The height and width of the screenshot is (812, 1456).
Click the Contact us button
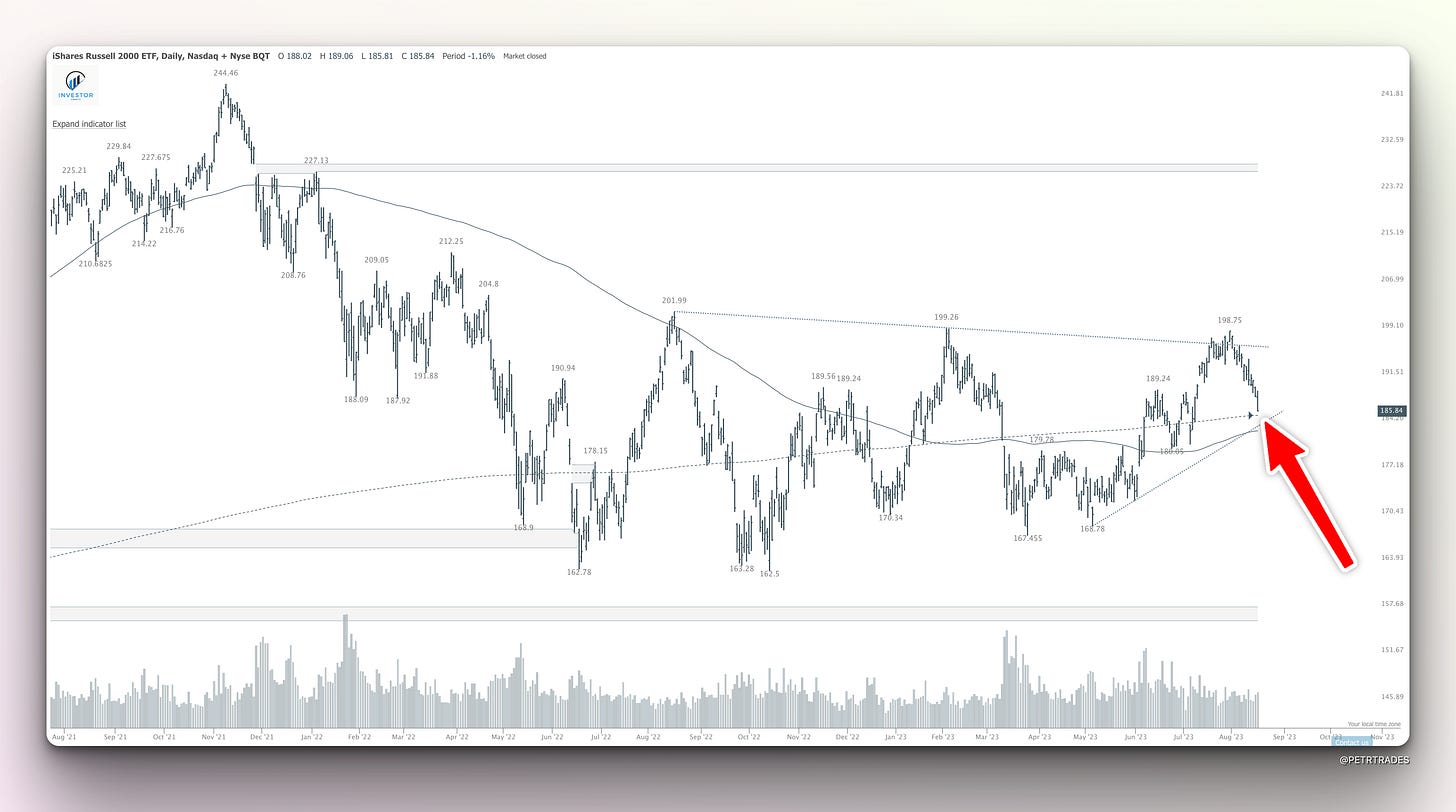coord(1351,742)
